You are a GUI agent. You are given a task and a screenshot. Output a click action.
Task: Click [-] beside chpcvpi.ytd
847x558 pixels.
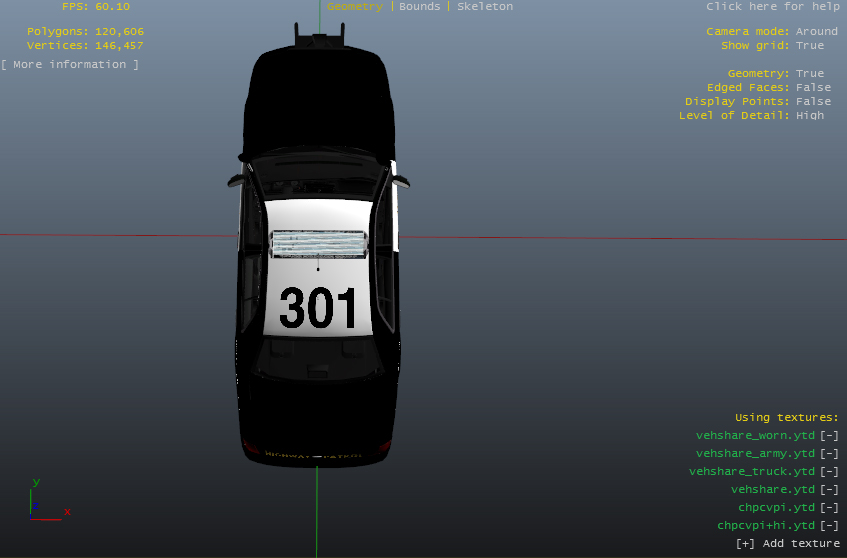coord(828,507)
